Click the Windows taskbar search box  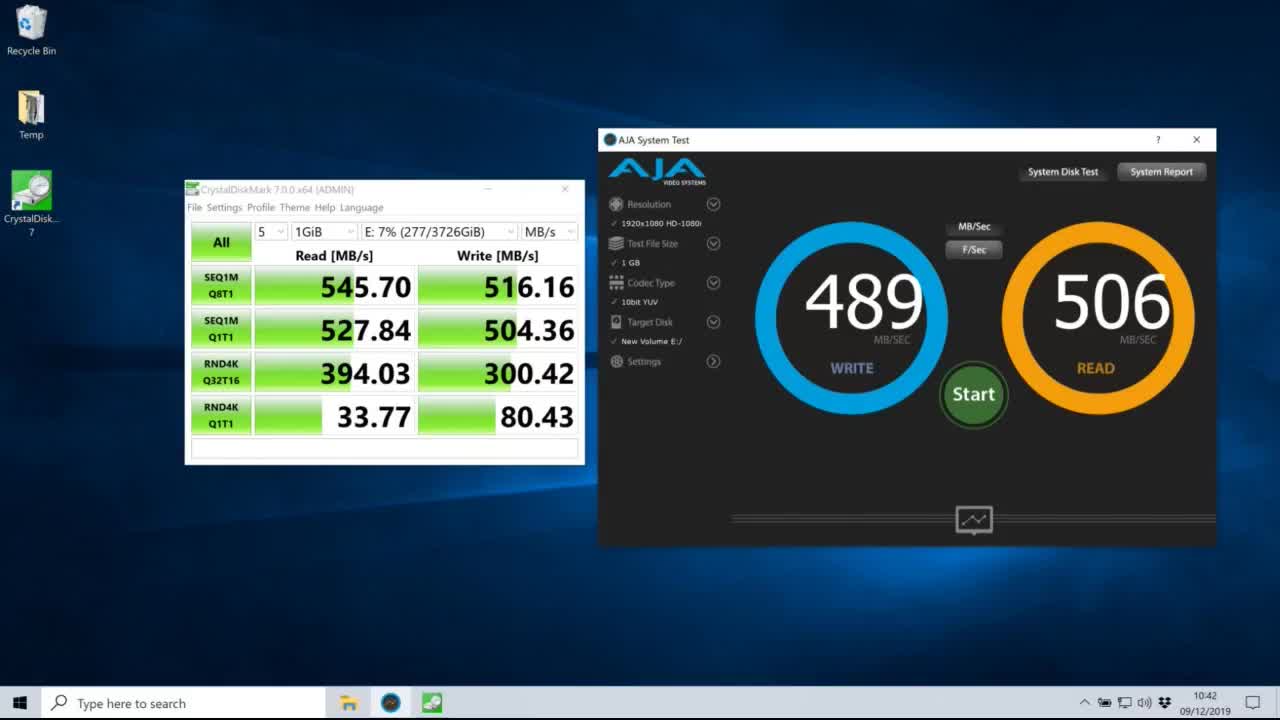(x=183, y=703)
